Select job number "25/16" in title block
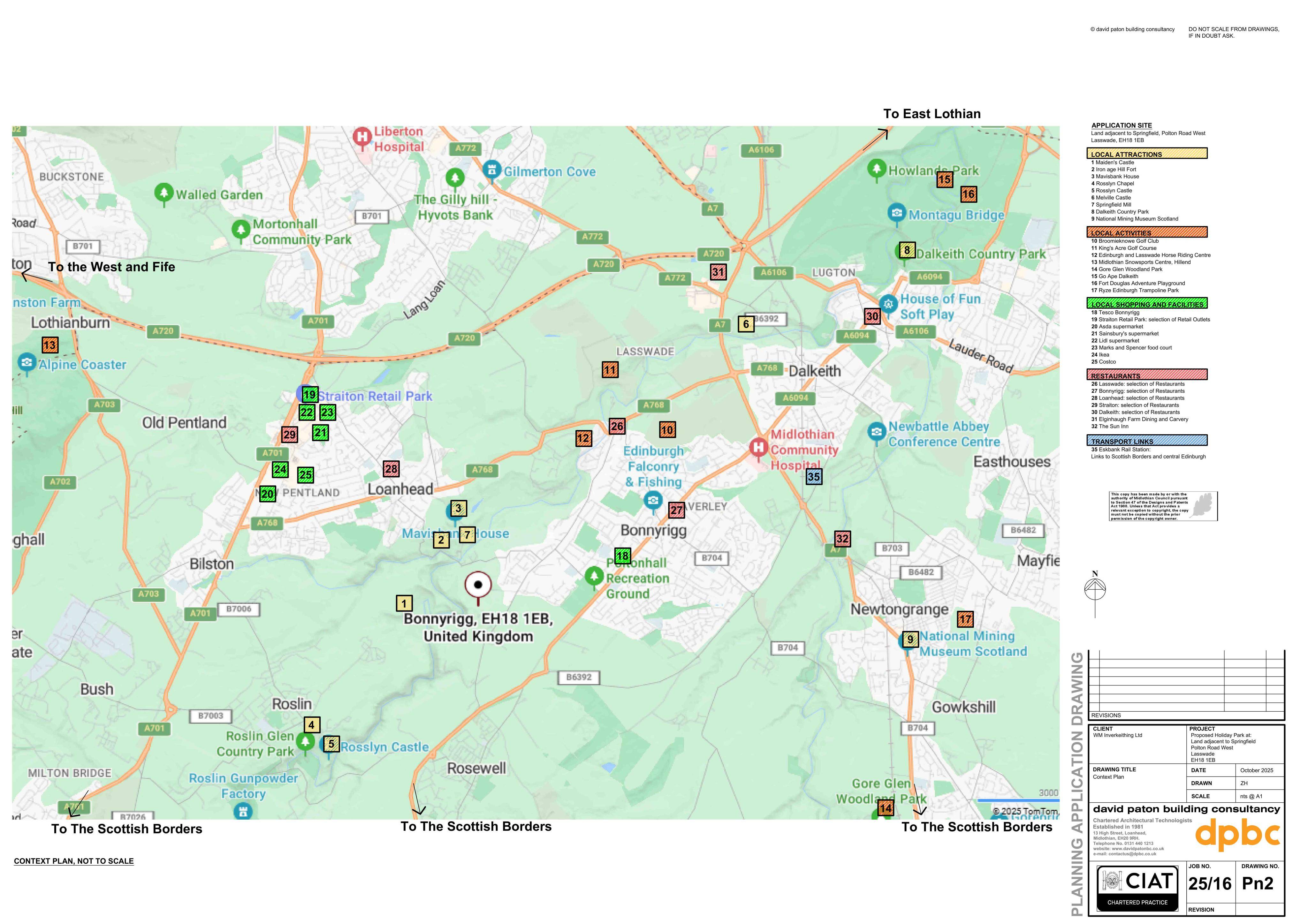This screenshot has height=924, width=1308. click(x=1210, y=883)
